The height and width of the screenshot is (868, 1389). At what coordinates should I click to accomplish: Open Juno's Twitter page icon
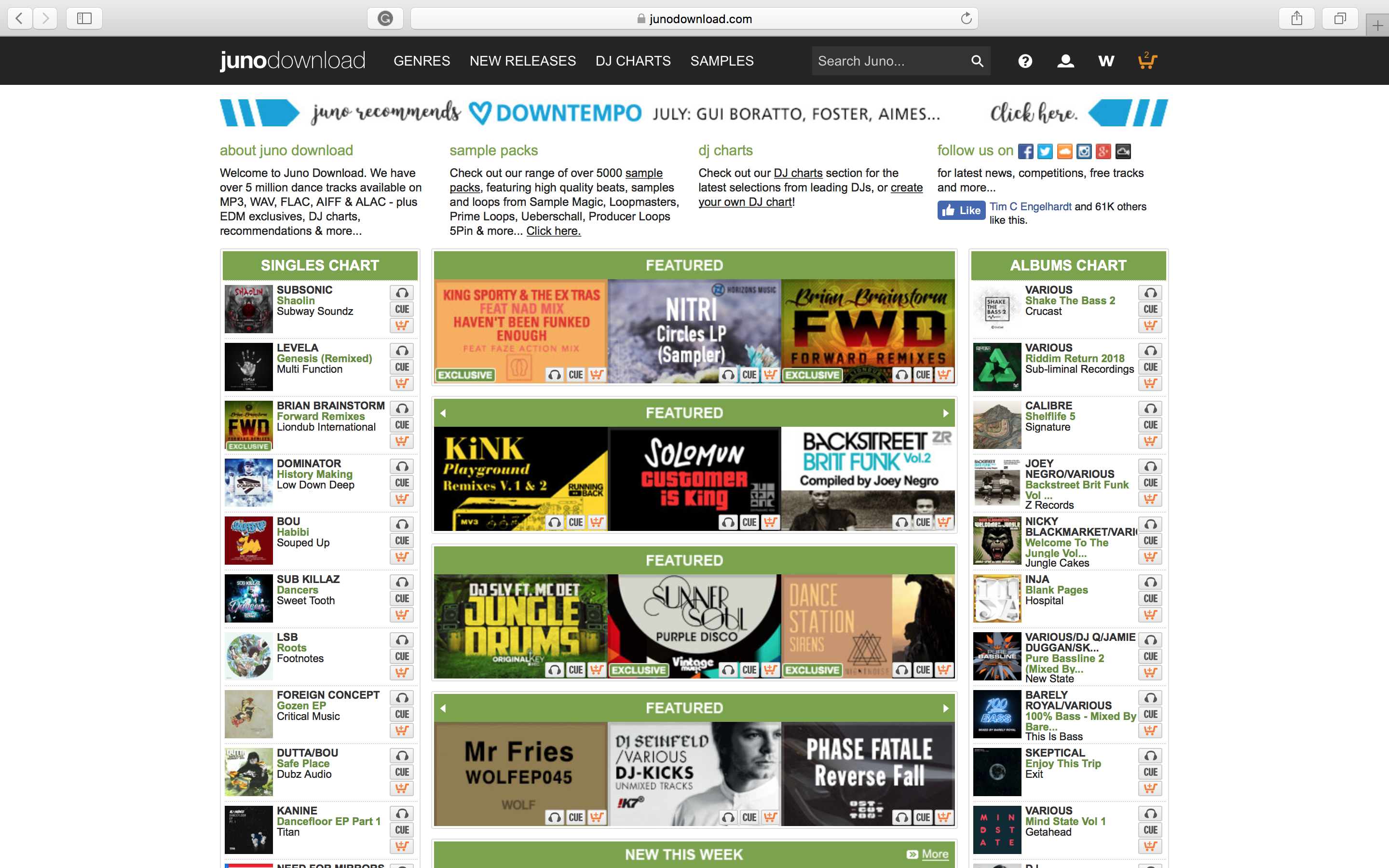(1045, 151)
